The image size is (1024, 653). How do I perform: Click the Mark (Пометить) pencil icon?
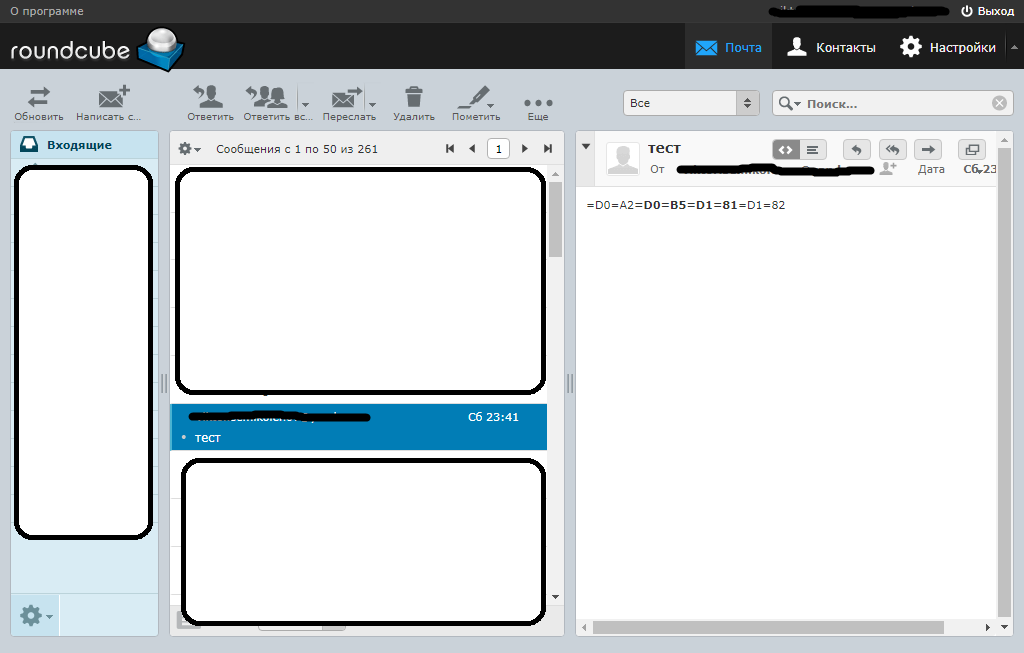click(474, 97)
